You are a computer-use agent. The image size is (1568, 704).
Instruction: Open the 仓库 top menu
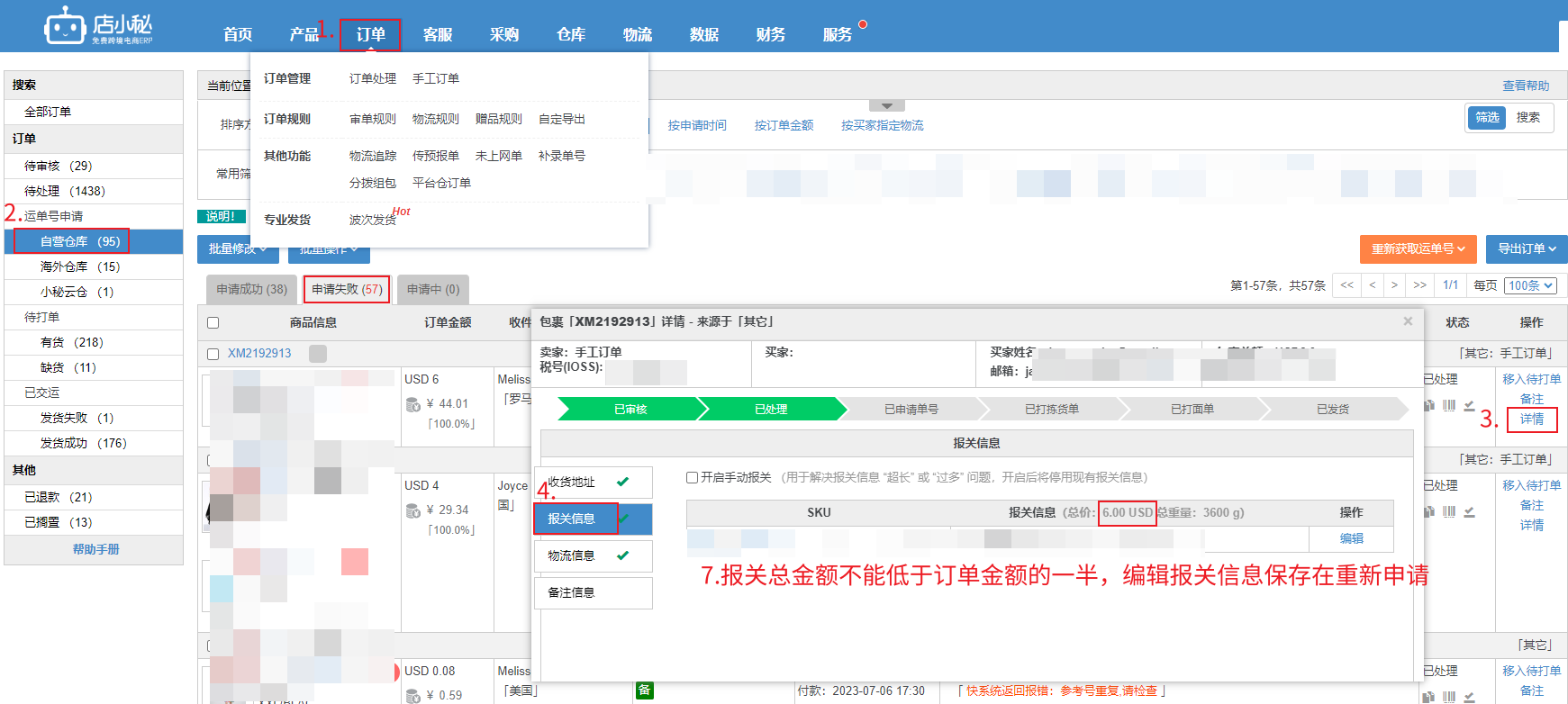571,34
